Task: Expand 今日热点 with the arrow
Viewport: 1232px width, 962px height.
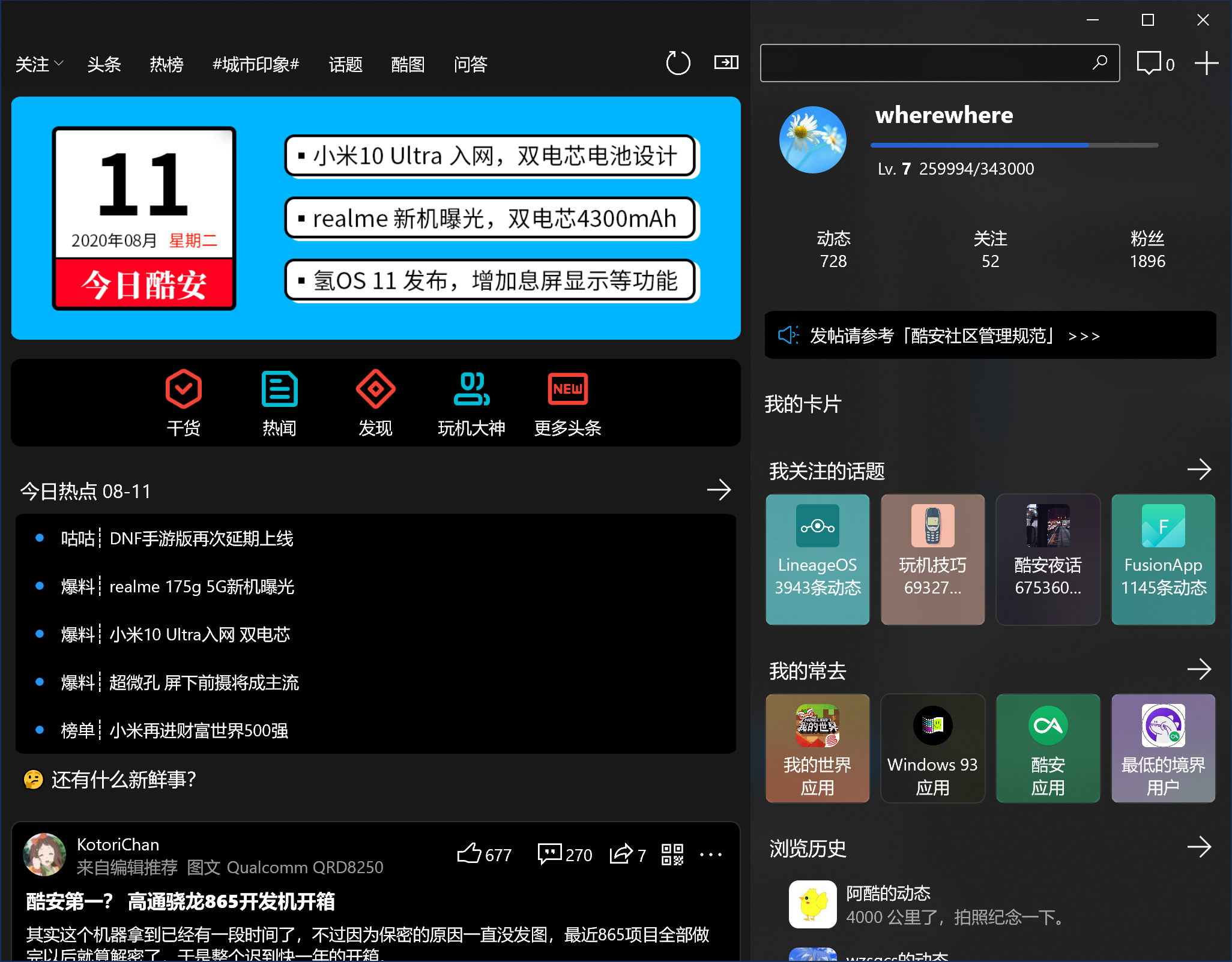Action: point(719,490)
